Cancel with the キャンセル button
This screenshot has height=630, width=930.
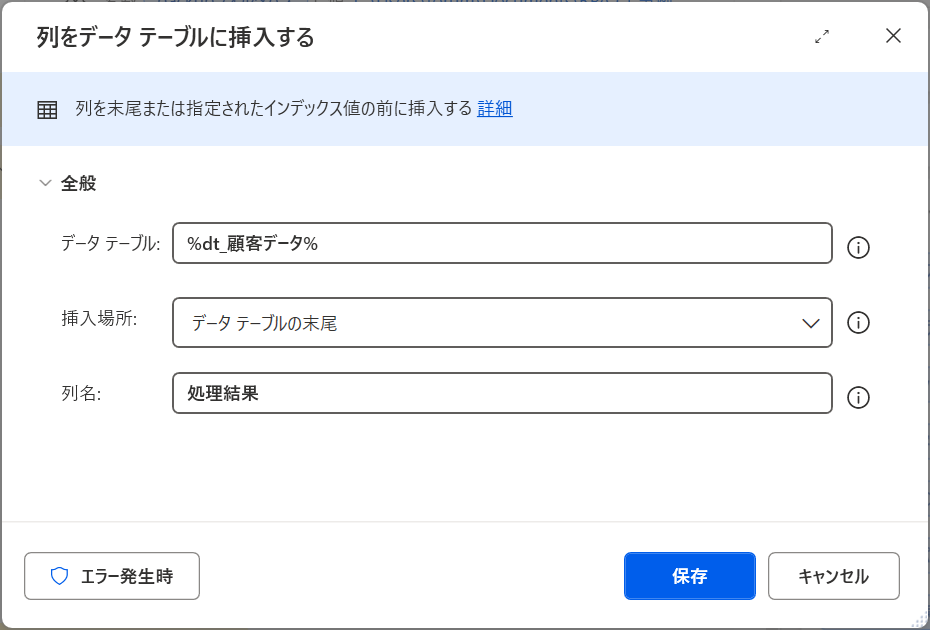(833, 576)
